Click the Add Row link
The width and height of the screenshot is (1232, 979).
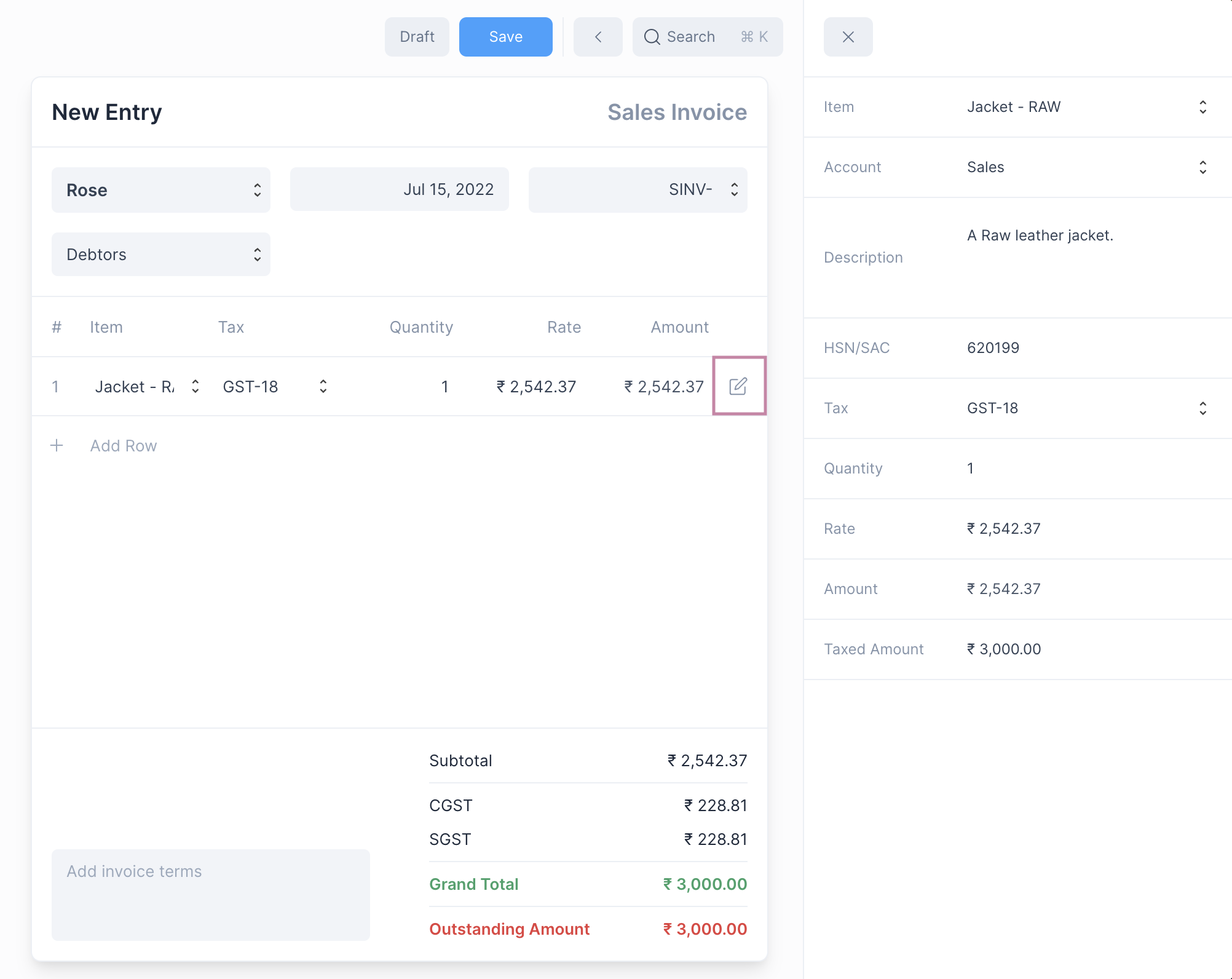pos(123,445)
